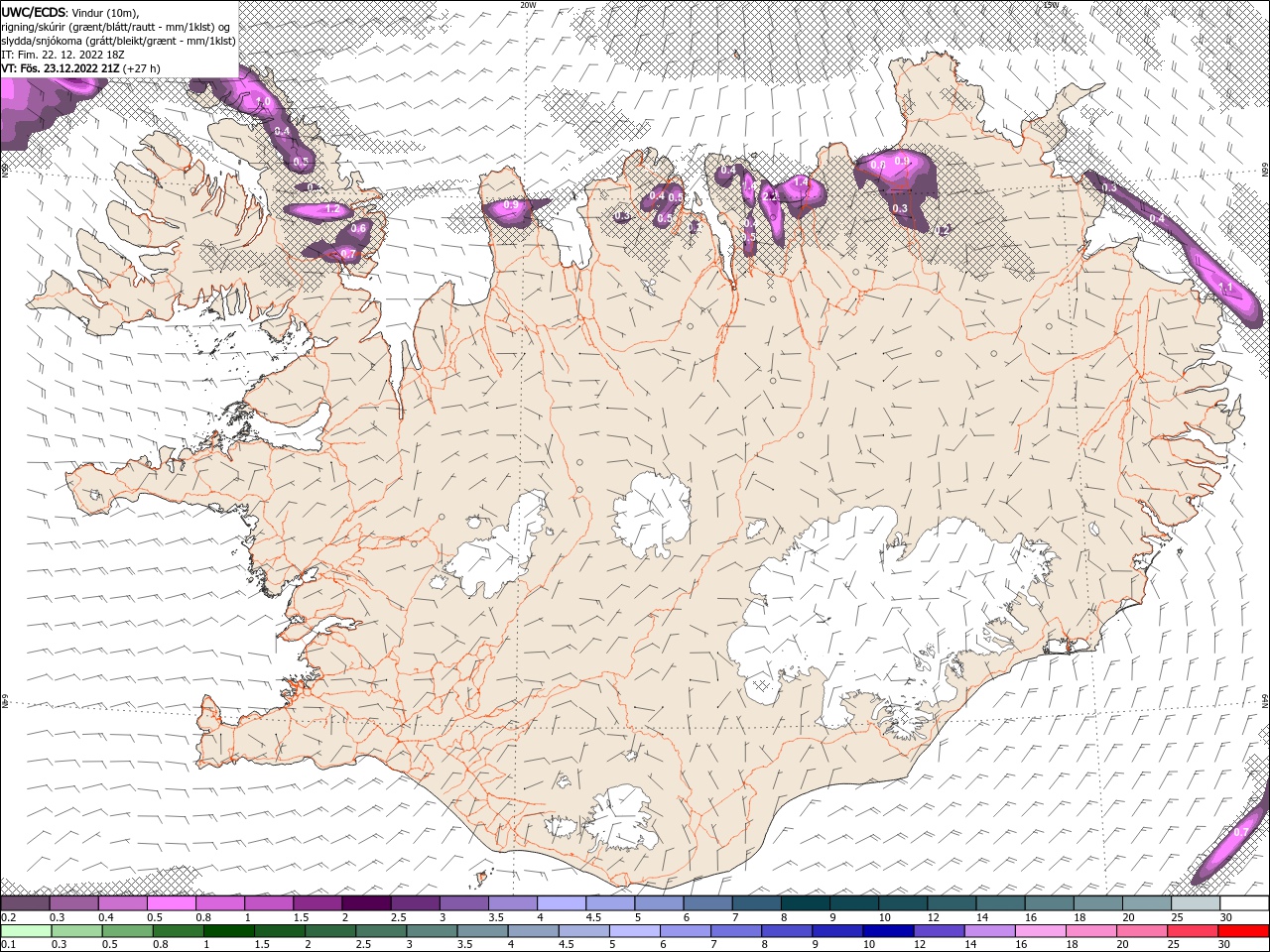1270x952 pixels.
Task: Click the 2.2 precipitation value on the north coast
Action: 770,197
